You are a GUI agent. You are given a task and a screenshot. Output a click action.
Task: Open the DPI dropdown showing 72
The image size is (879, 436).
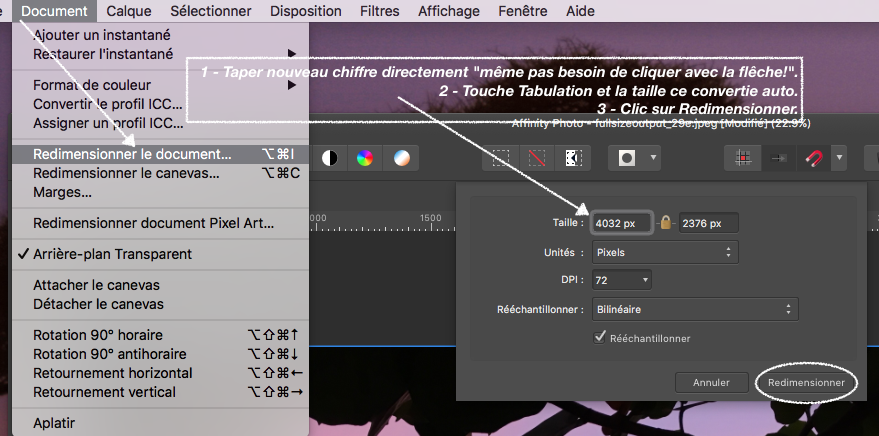tap(622, 280)
